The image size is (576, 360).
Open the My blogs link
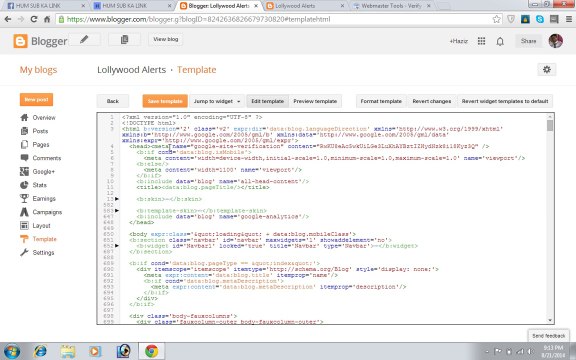click(38, 70)
